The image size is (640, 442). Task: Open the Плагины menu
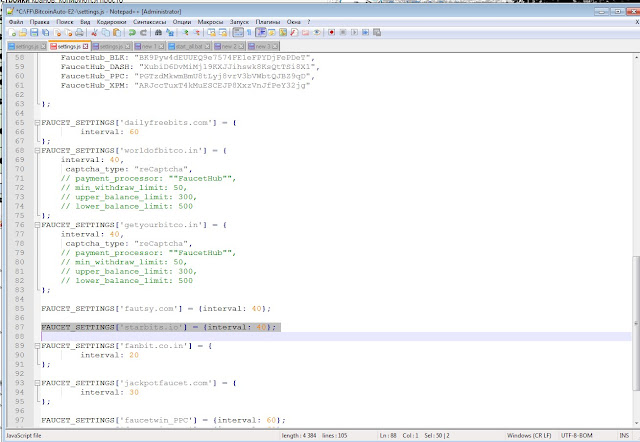coord(268,22)
